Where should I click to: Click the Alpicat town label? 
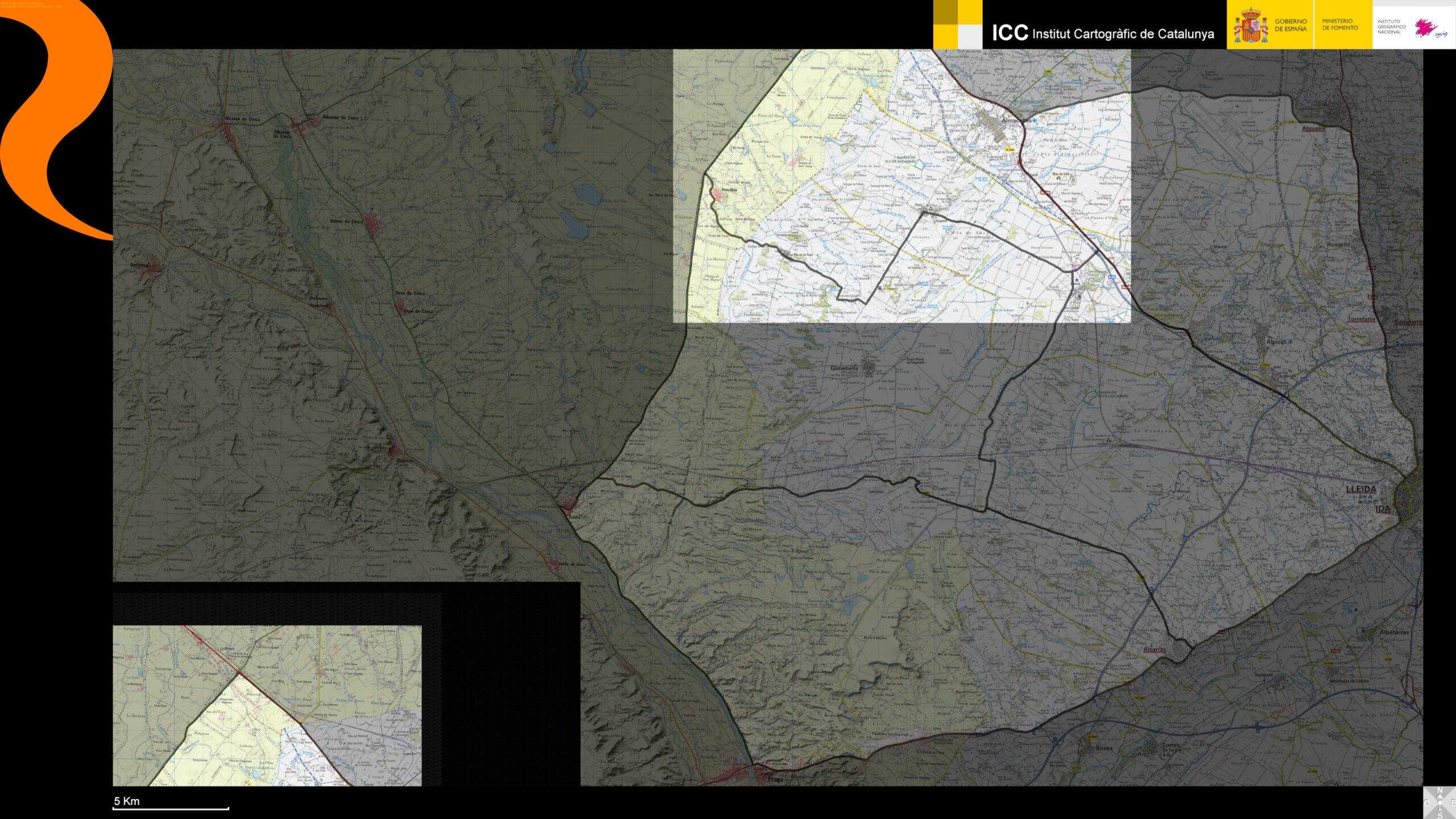pos(1276,342)
